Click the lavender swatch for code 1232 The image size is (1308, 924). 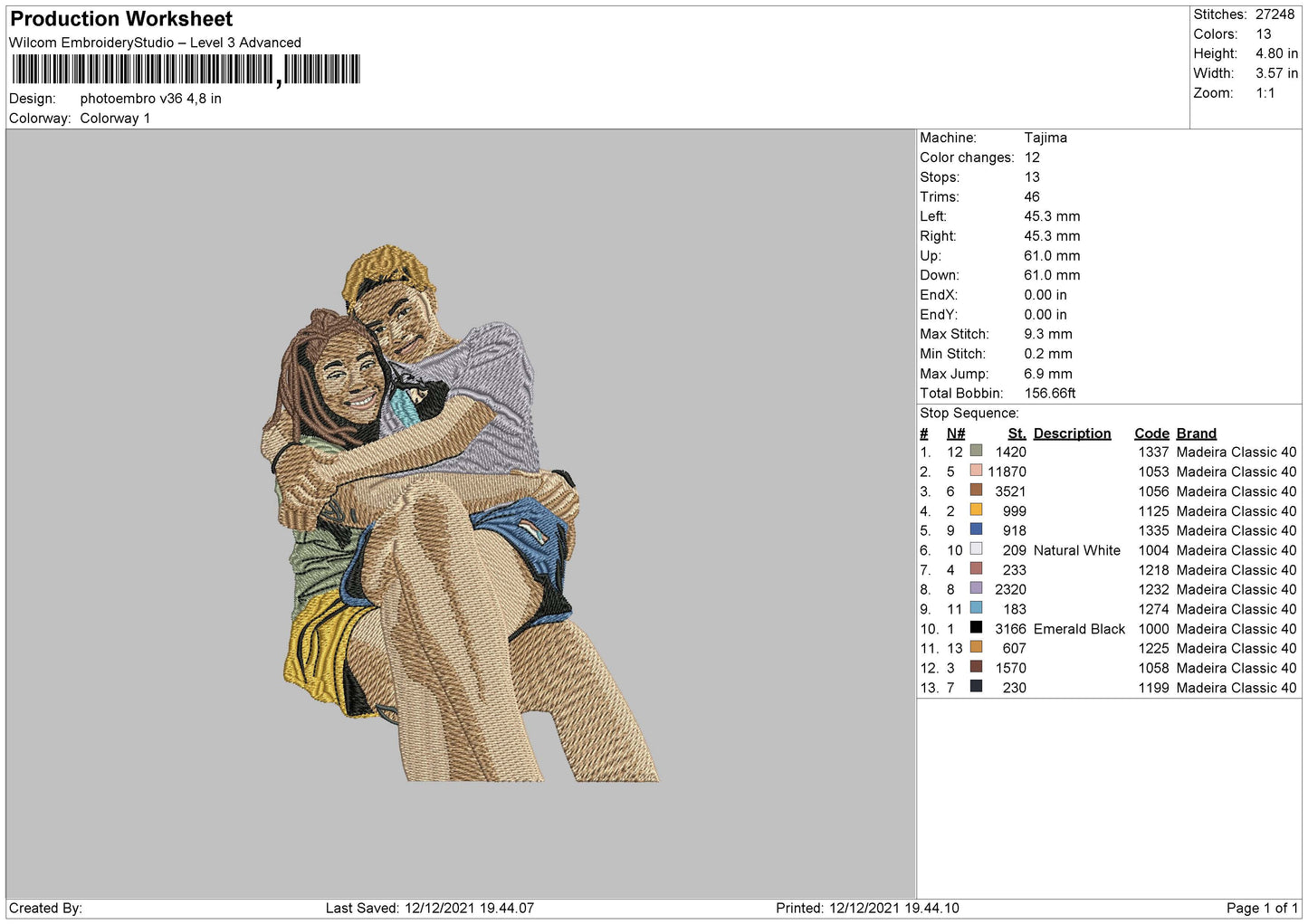coord(976,588)
